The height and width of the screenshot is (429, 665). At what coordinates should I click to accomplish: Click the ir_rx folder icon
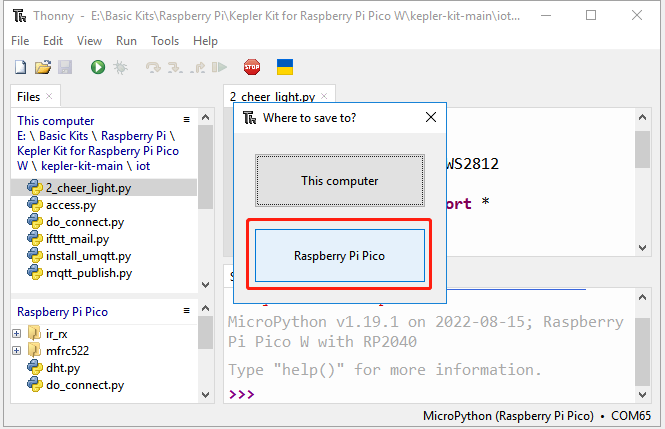34,334
